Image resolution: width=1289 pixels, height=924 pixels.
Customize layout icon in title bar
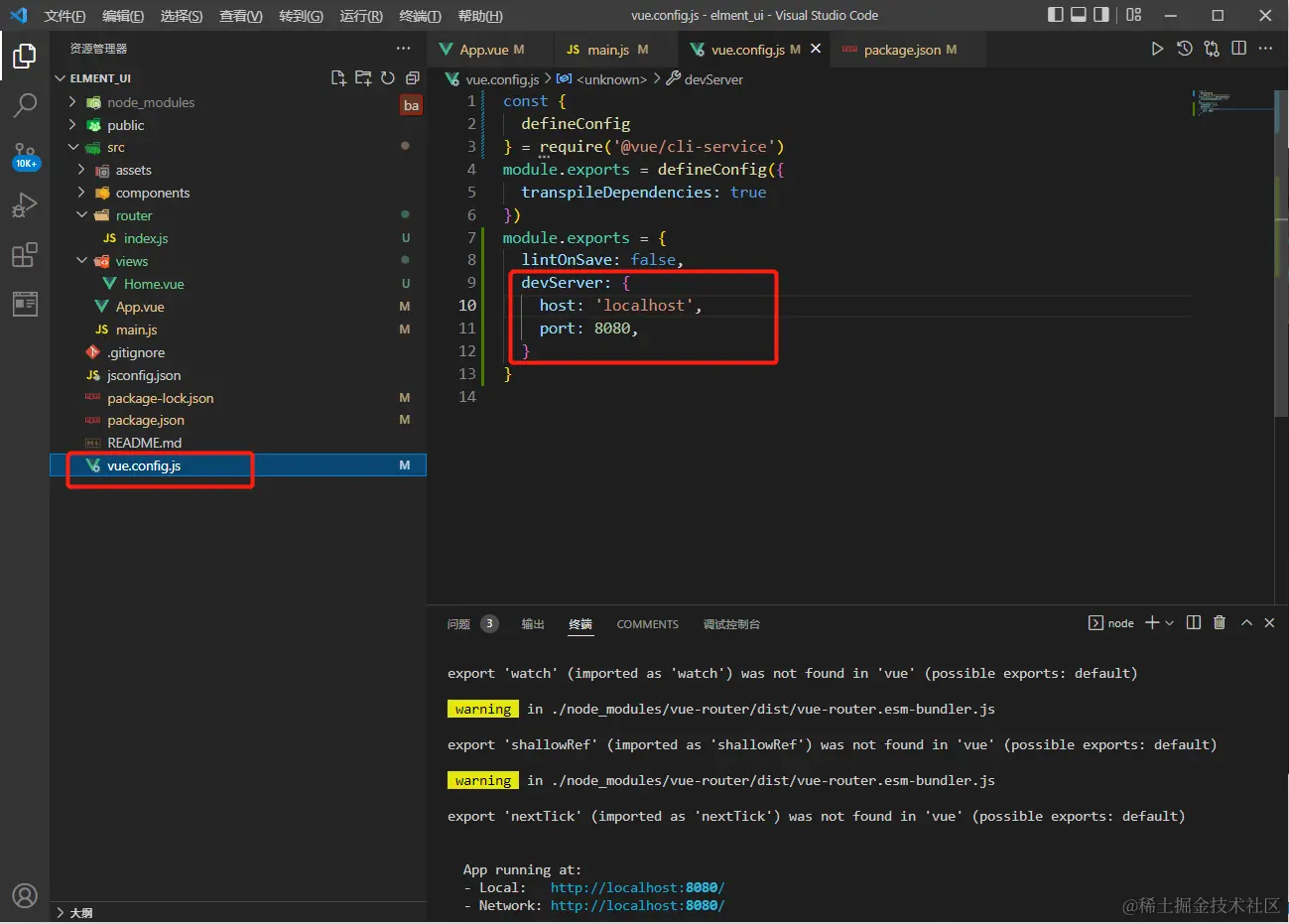coord(1134,15)
